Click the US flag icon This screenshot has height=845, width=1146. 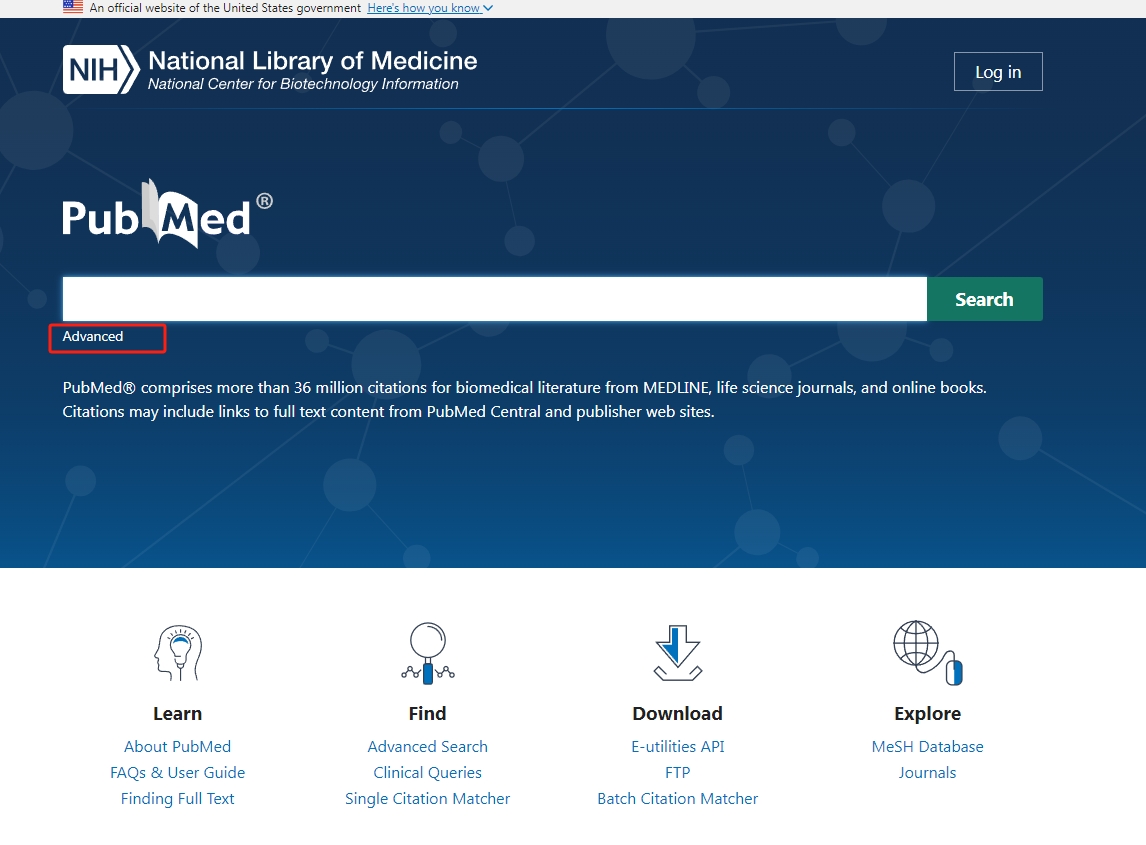pos(73,7)
